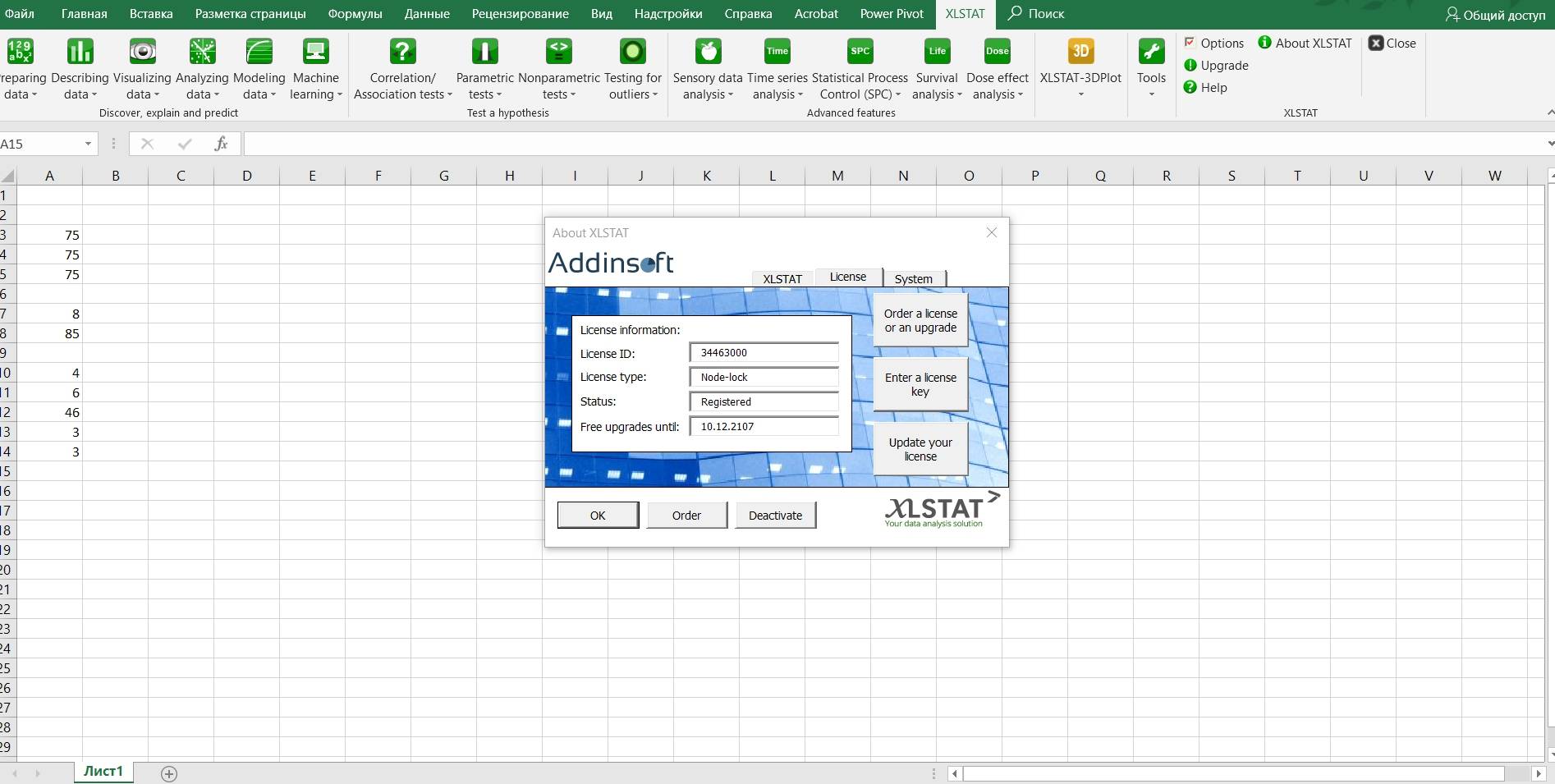Click About XLSTAT info icon

coord(1264,43)
